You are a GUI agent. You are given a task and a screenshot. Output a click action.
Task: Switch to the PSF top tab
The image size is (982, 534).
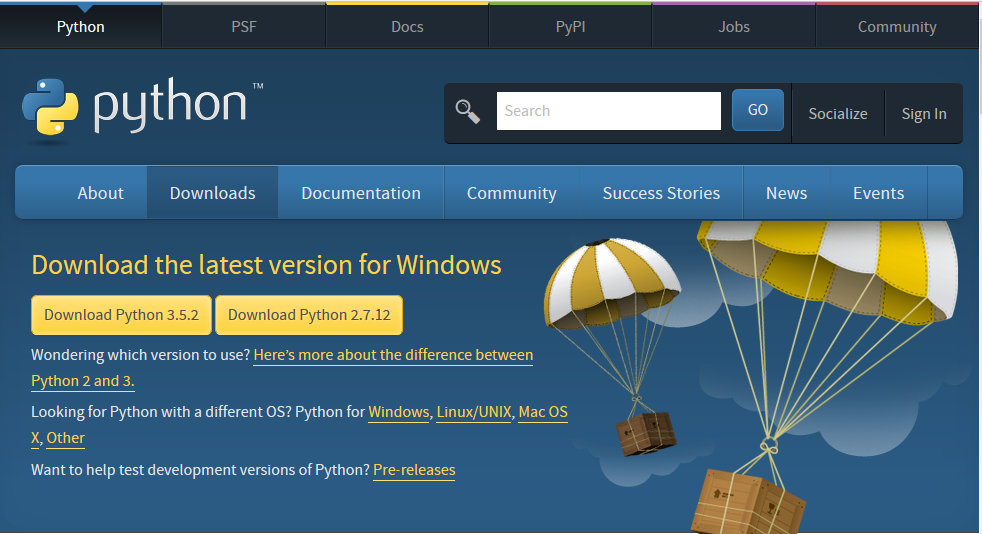(244, 27)
